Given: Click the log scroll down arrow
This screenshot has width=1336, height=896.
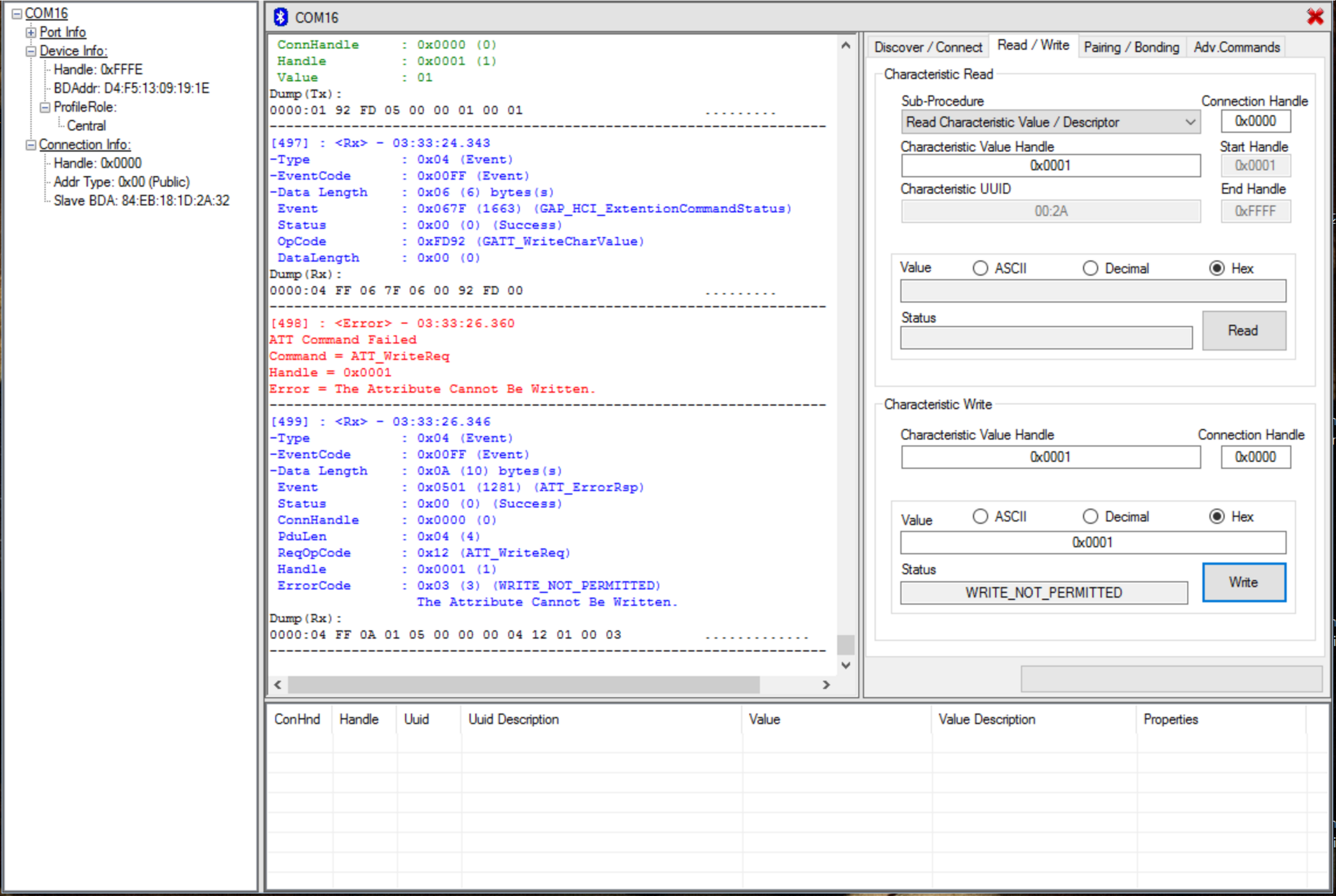Looking at the screenshot, I should pos(846,665).
